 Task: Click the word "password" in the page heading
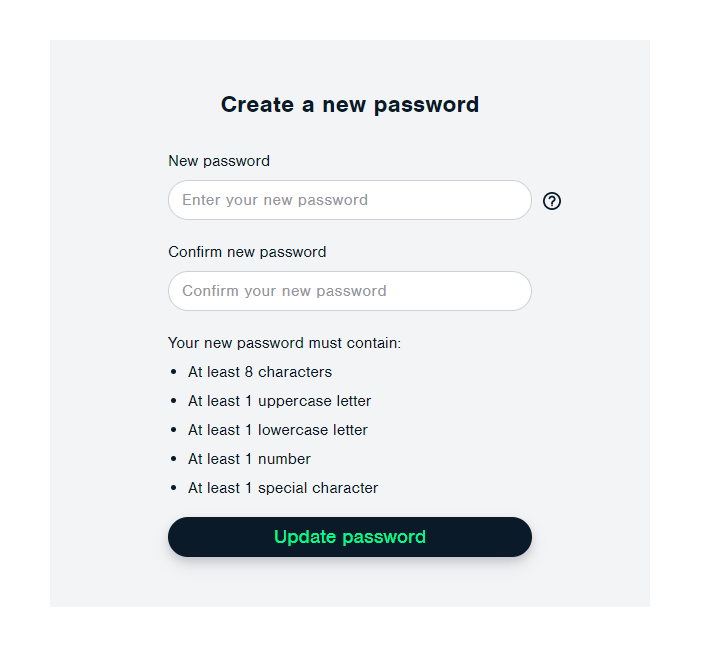[x=427, y=104]
